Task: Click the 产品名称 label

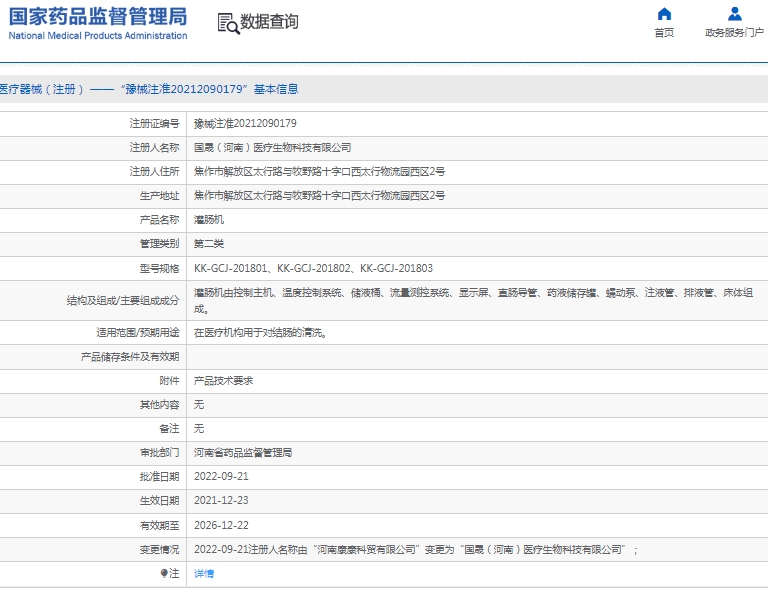Action: [159, 219]
